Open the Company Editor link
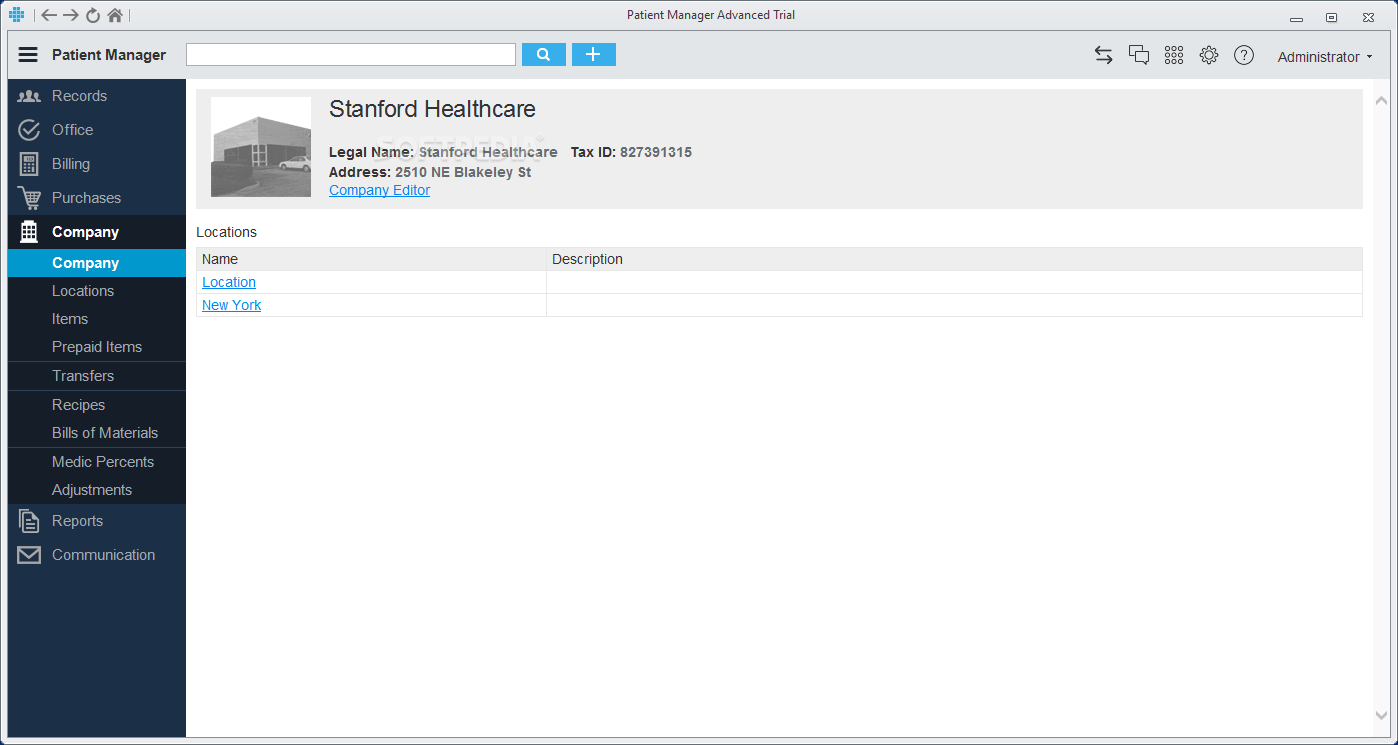 point(379,190)
